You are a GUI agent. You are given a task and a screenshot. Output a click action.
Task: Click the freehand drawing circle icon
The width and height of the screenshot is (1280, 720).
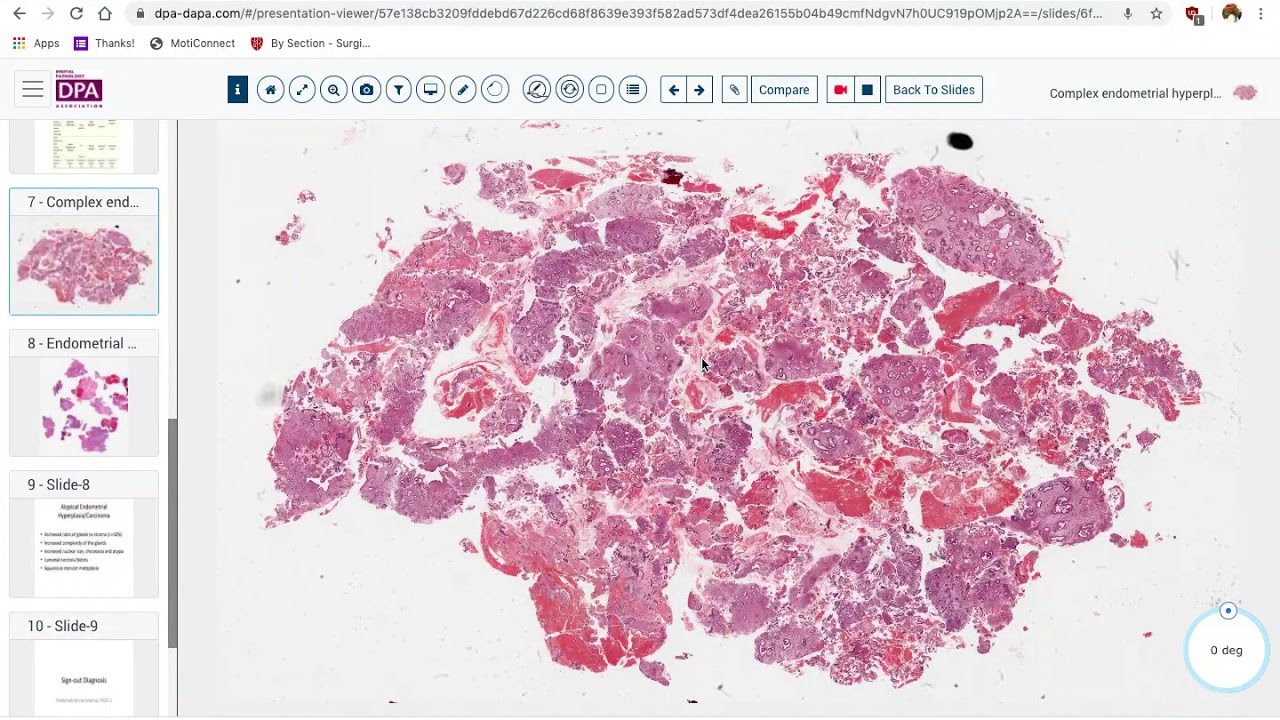[x=537, y=90]
